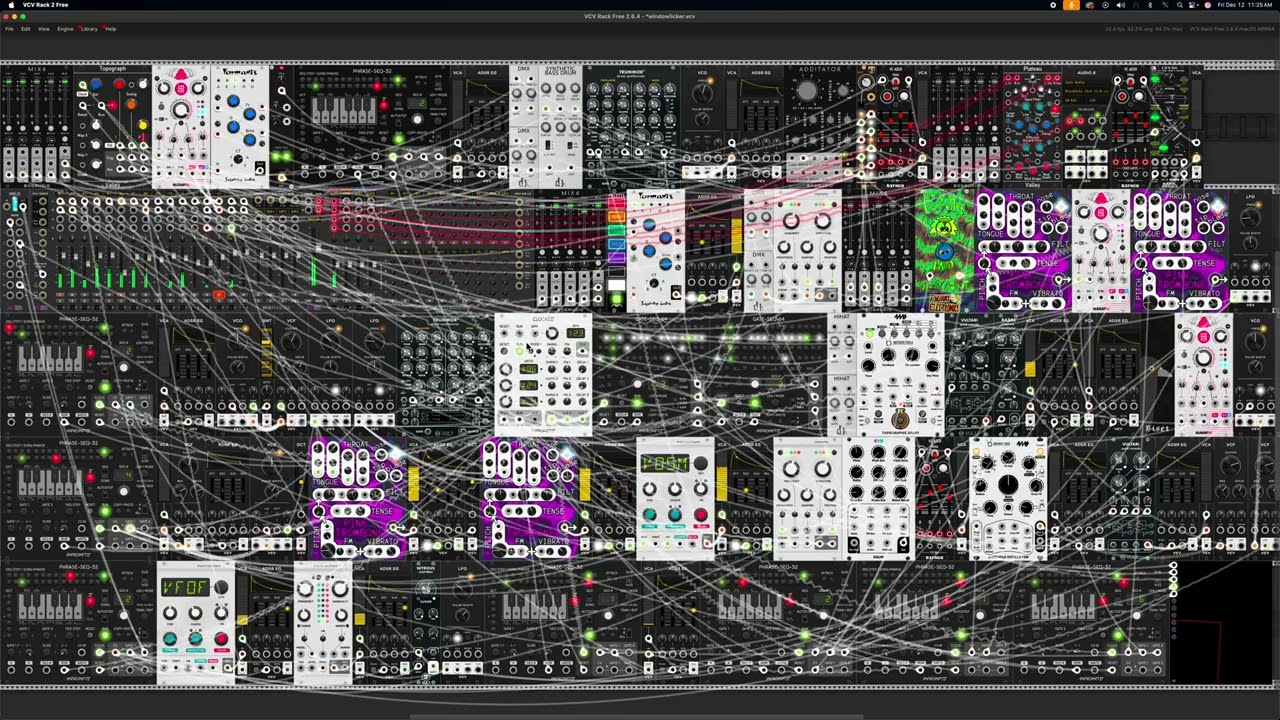Click the big black knob on Ensemble Oscillator
Screen dimensions: 1280x720
1008,486
